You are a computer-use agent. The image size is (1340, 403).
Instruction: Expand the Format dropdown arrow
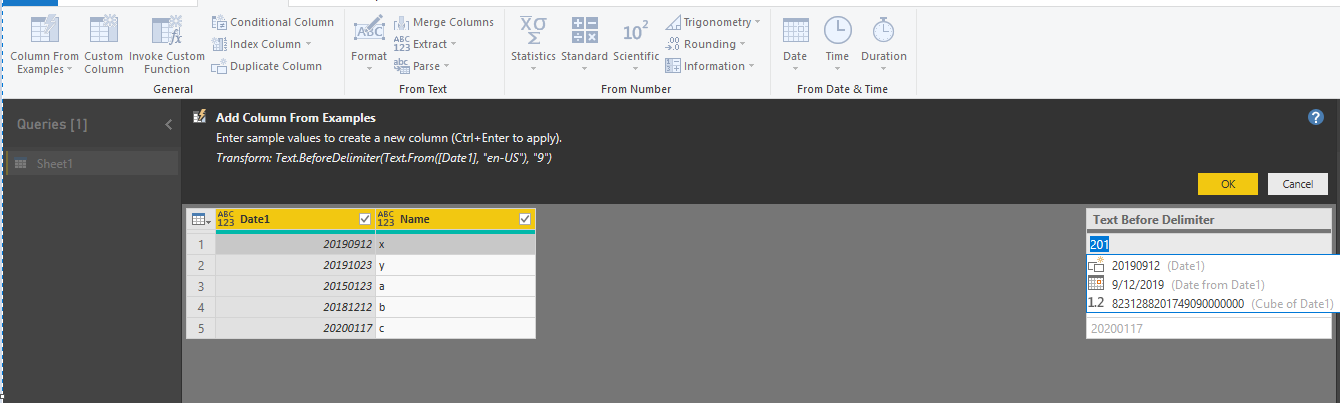369,70
